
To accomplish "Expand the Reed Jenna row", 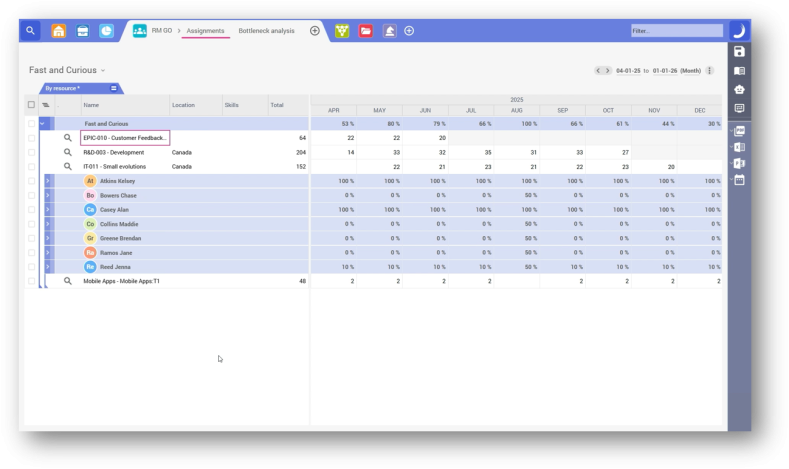I will [x=48, y=267].
